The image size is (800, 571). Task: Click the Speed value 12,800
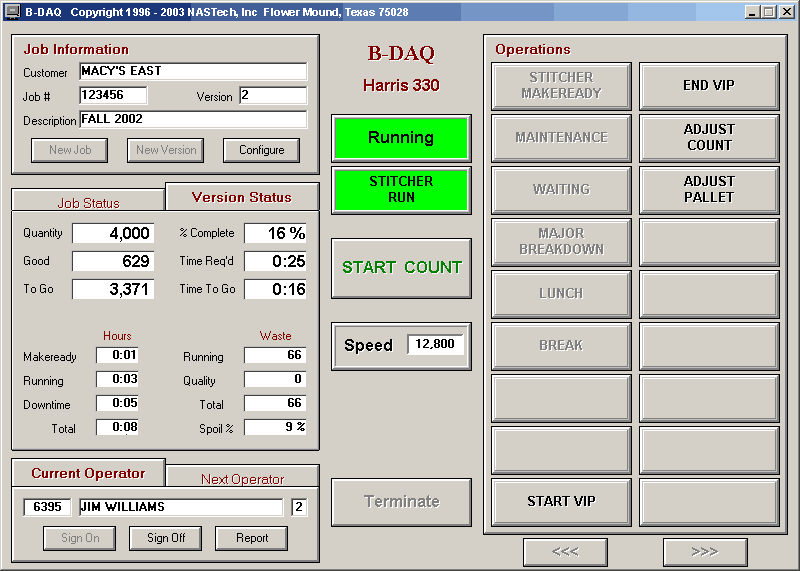click(x=435, y=344)
